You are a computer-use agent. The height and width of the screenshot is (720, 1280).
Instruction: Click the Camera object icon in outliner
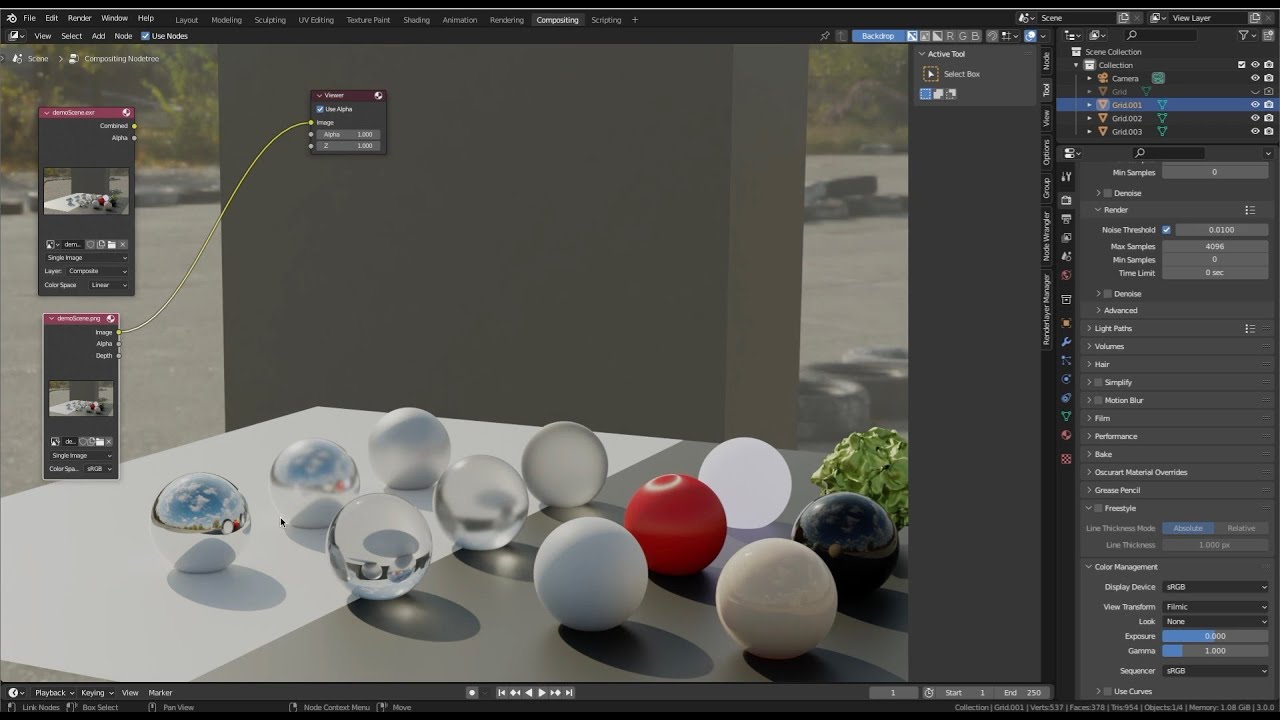[1103, 78]
